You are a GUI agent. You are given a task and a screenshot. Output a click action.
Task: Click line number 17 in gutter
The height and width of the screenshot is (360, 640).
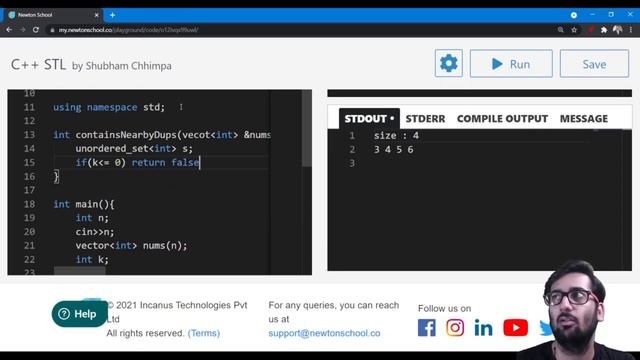pos(29,190)
